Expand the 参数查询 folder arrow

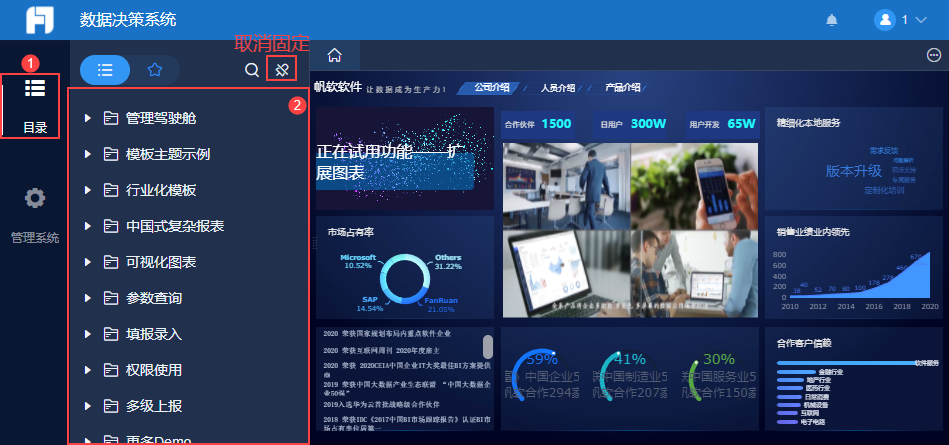pyautogui.click(x=88, y=298)
